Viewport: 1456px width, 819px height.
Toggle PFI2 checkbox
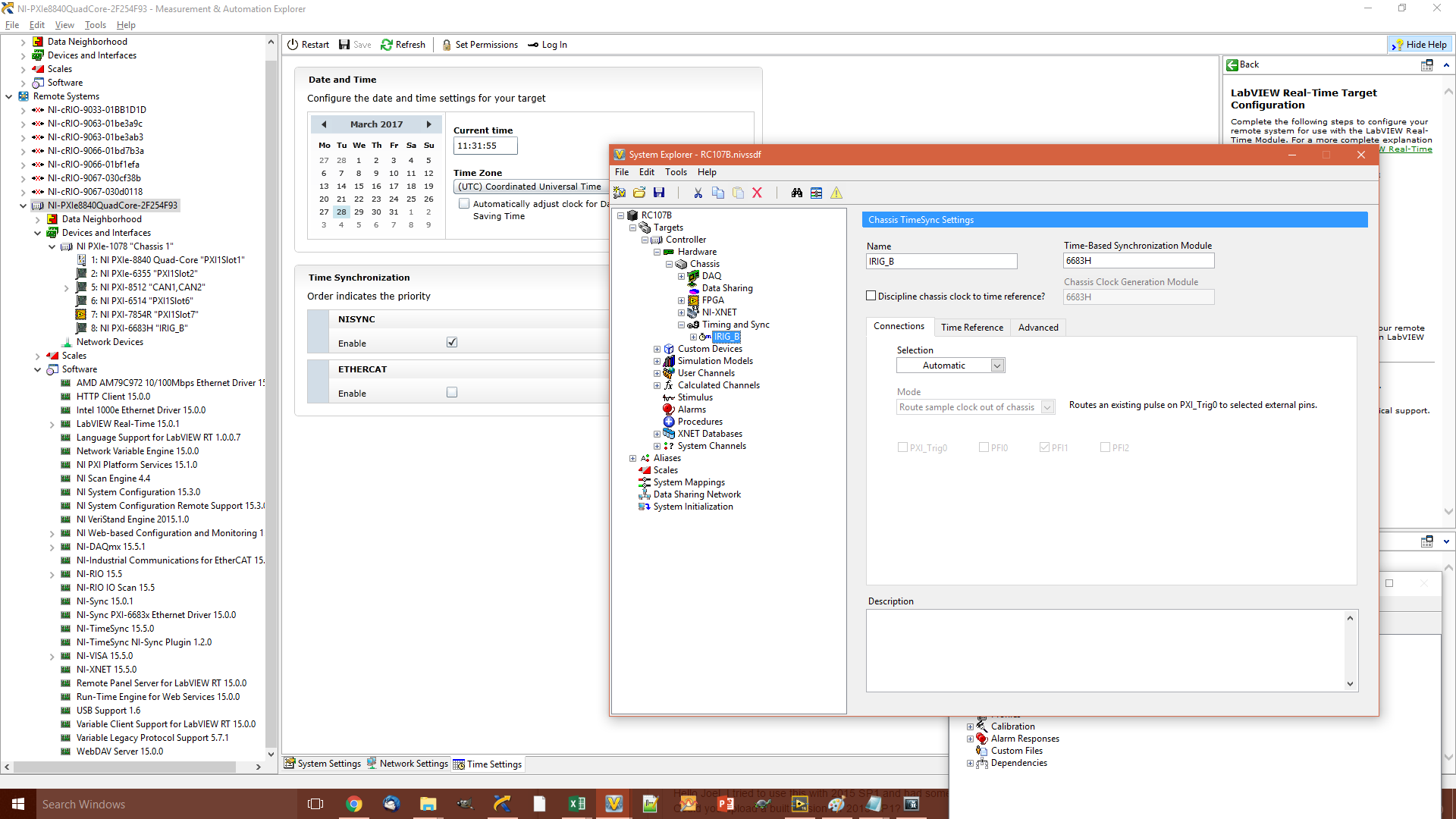click(x=1105, y=447)
